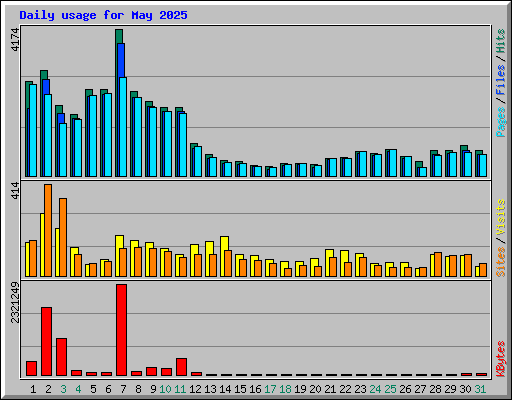The width and height of the screenshot is (512, 400).
Task: Click day label 12 on x-axis
Action: (195, 389)
